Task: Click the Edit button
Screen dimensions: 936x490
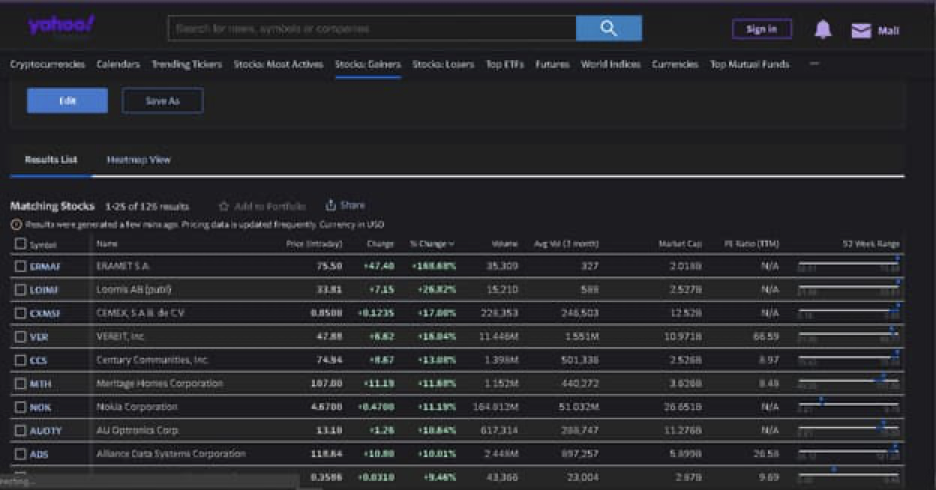Action: 67,100
